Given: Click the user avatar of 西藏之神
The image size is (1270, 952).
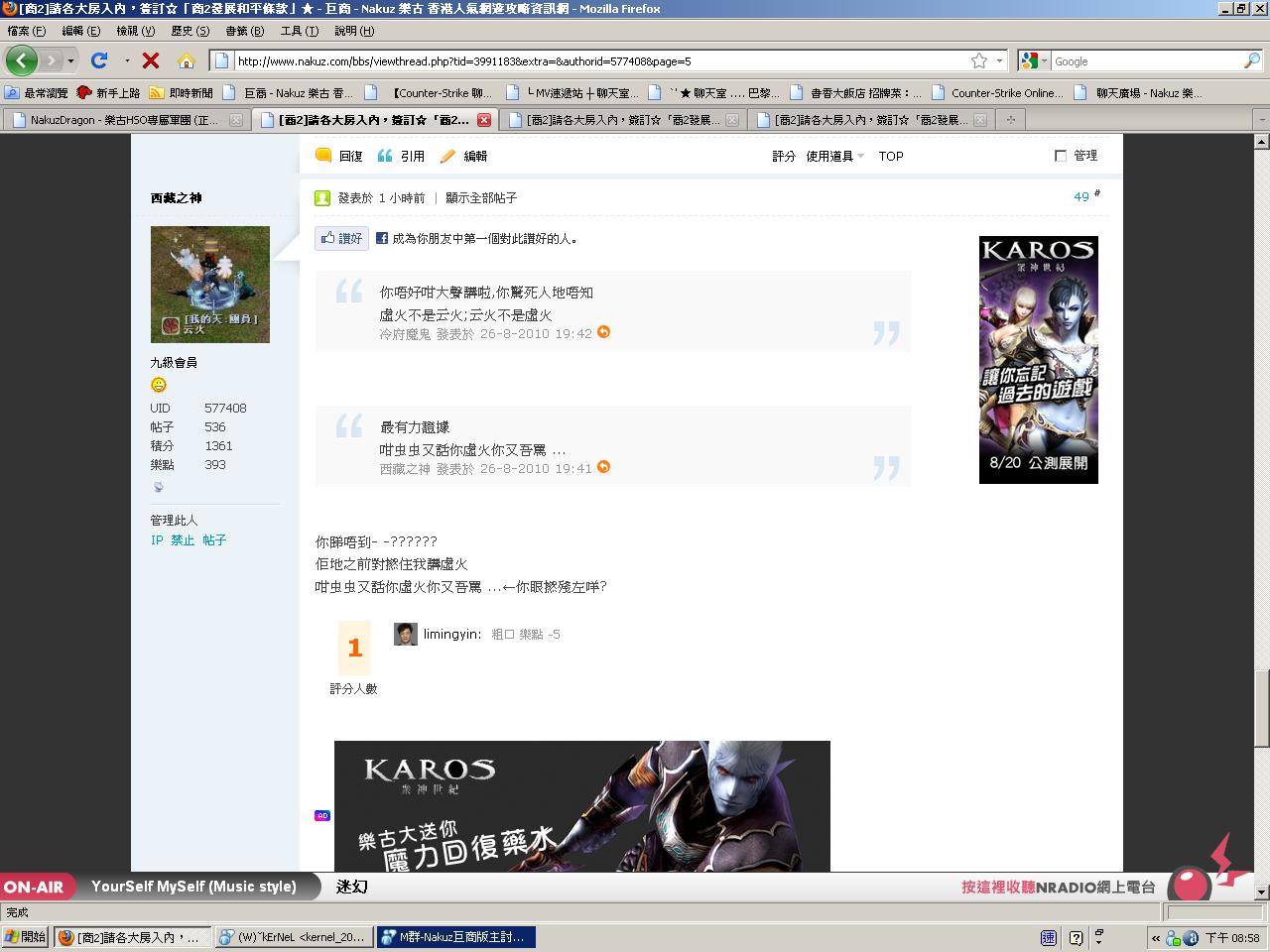Looking at the screenshot, I should (210, 285).
